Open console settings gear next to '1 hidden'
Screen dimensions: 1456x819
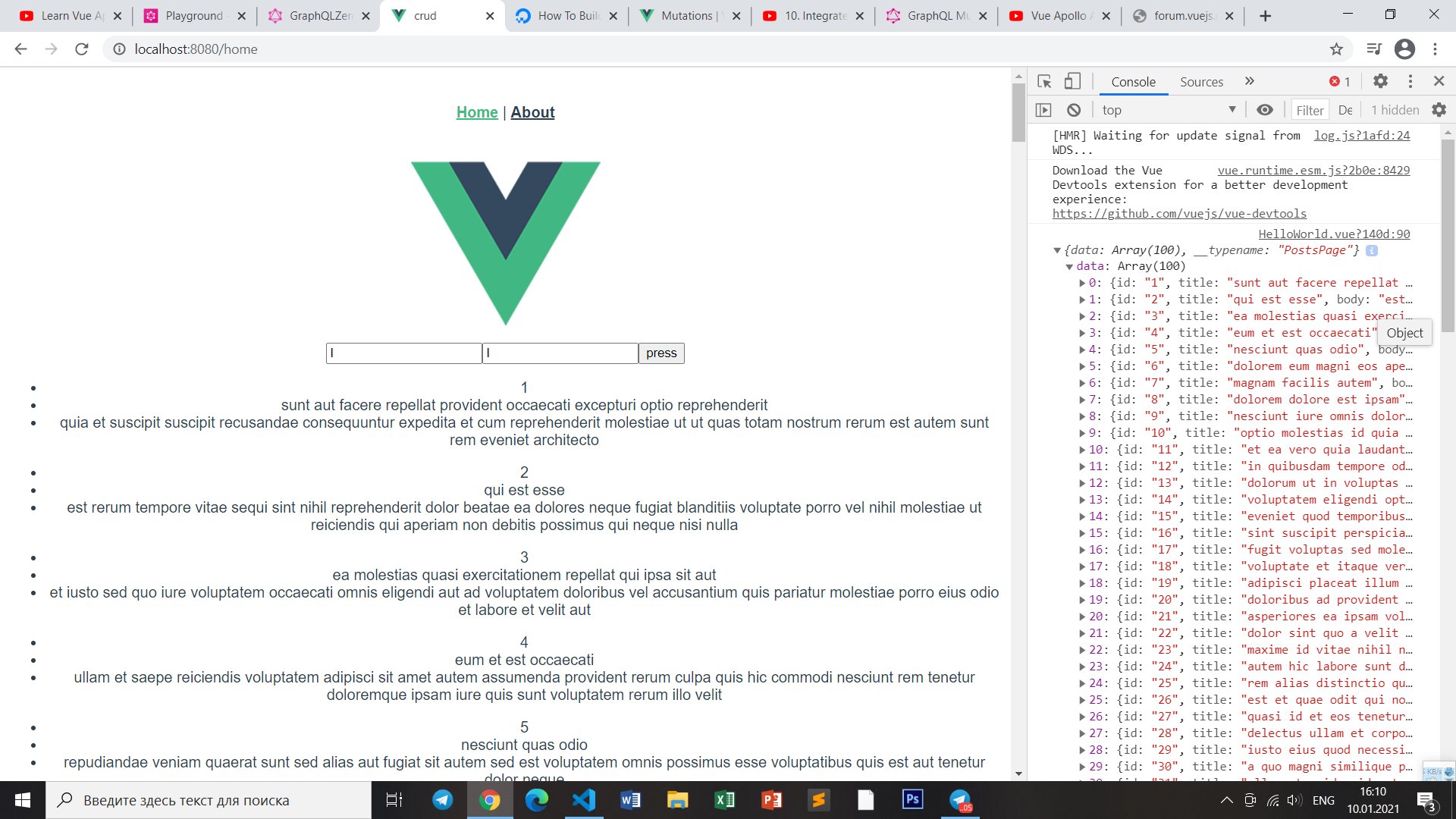[1439, 110]
